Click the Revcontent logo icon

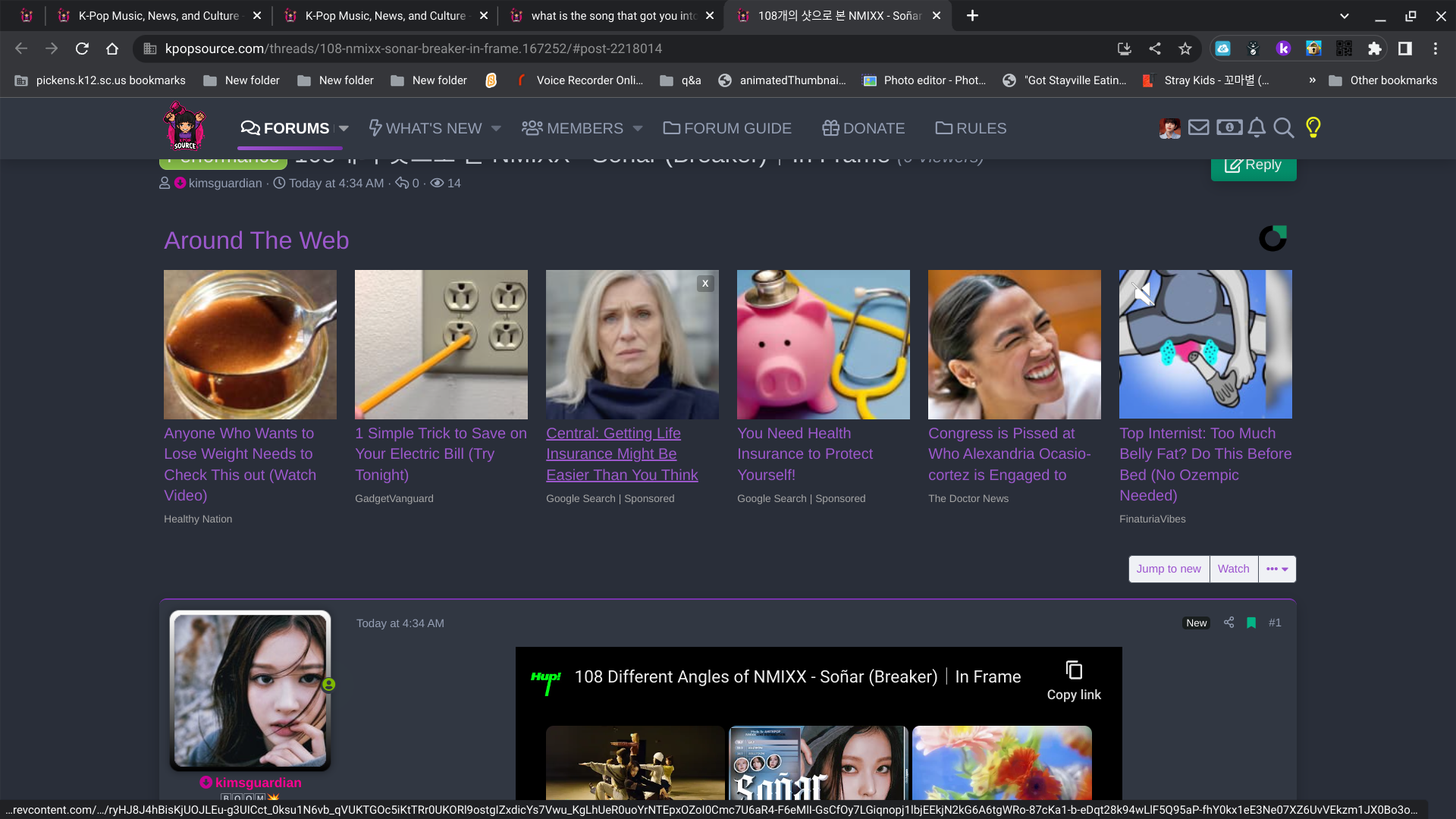pos(1273,238)
